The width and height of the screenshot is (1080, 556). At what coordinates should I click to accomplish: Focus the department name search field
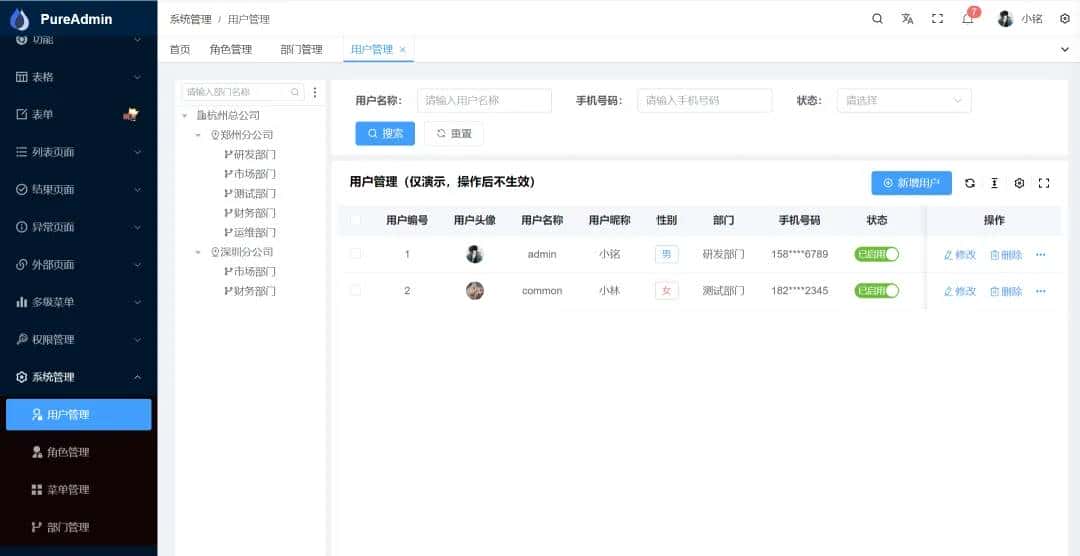[242, 92]
